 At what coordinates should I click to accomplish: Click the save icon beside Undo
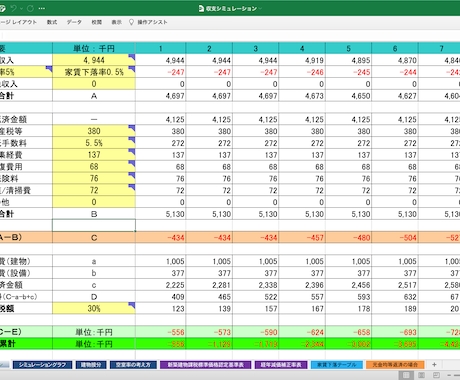point(2,8)
